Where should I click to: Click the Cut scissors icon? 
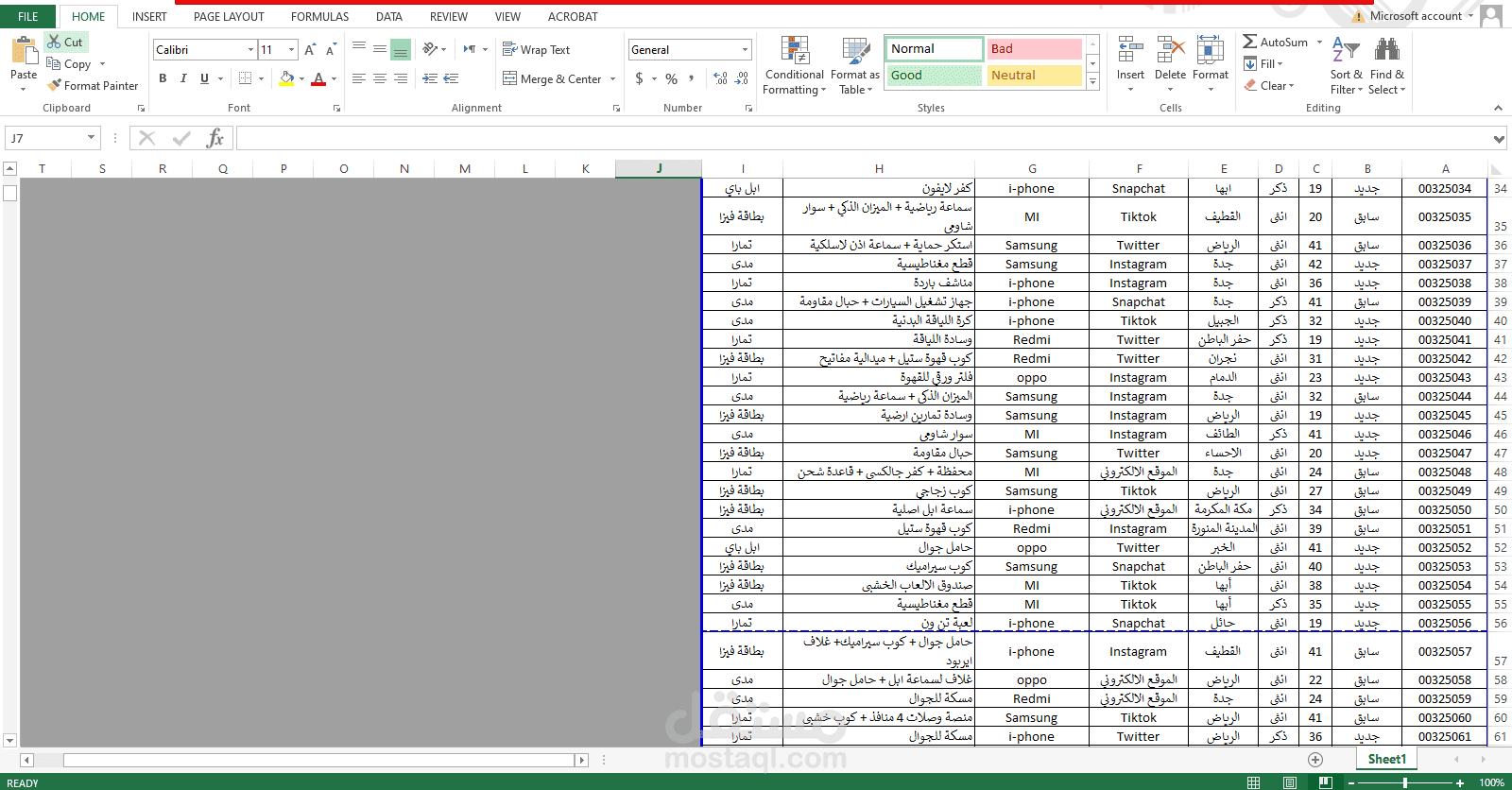click(x=54, y=42)
